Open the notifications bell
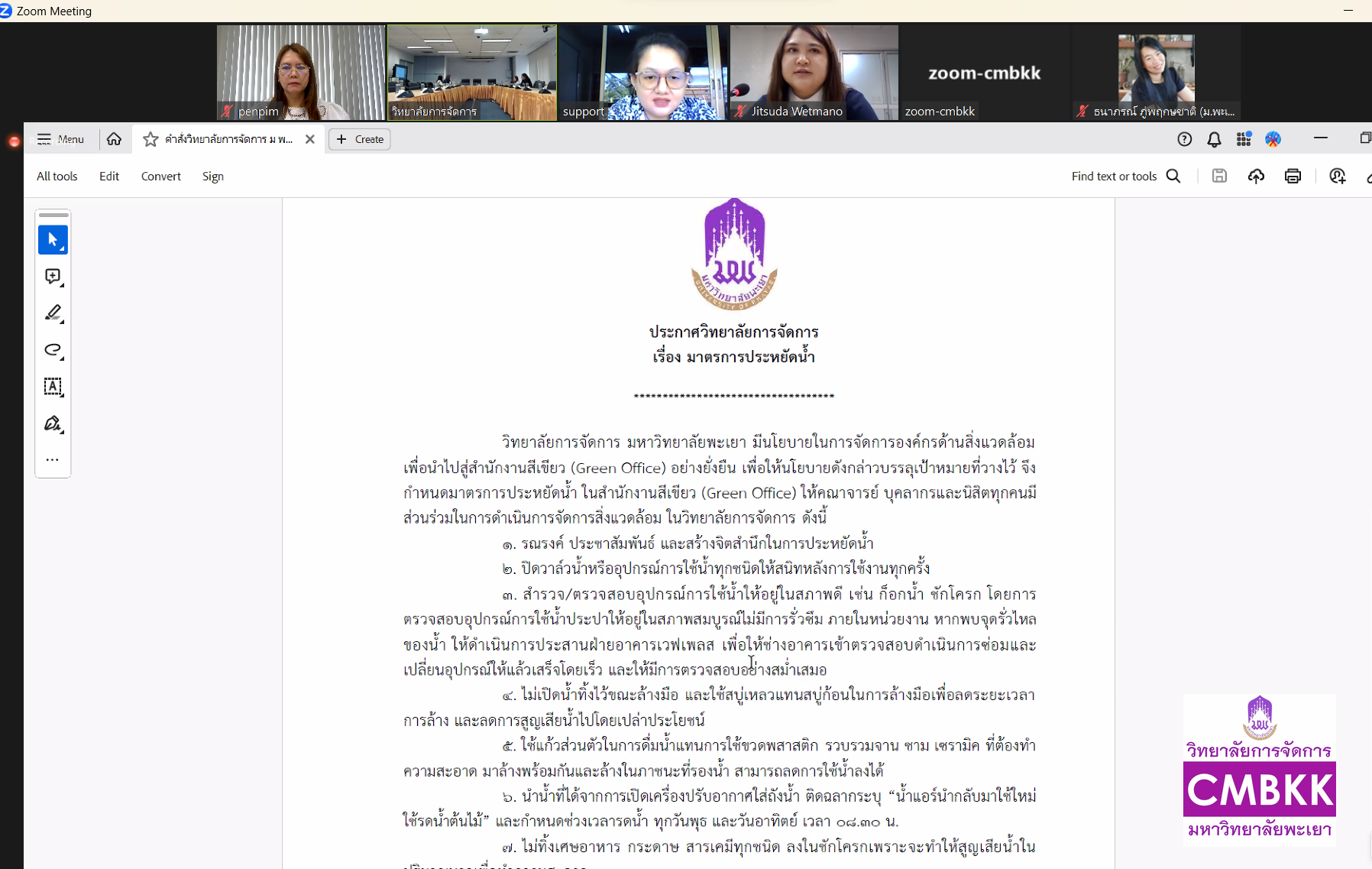This screenshot has height=869, width=1372. [x=1214, y=139]
